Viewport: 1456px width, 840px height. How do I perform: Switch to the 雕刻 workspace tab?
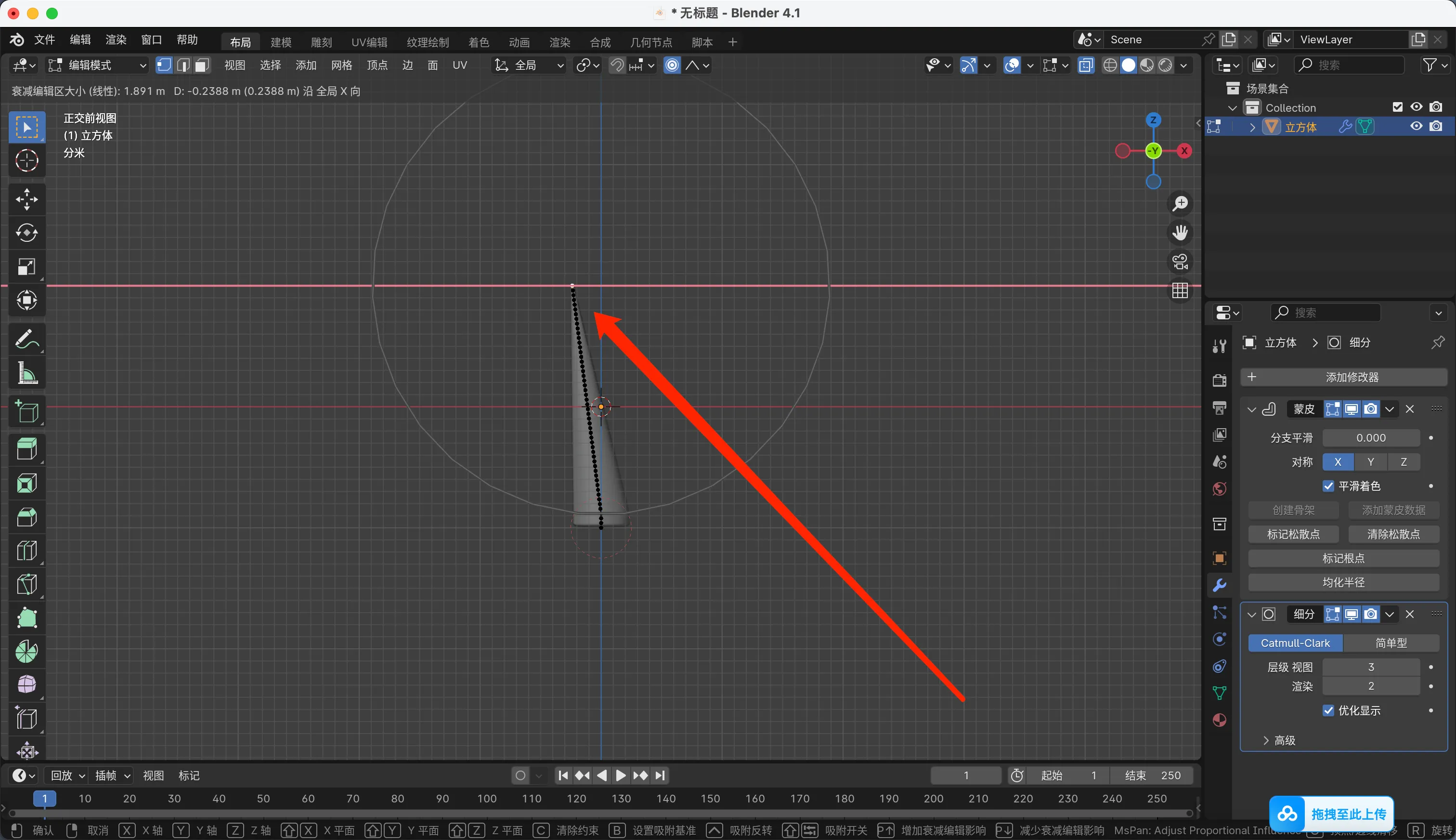pos(321,42)
